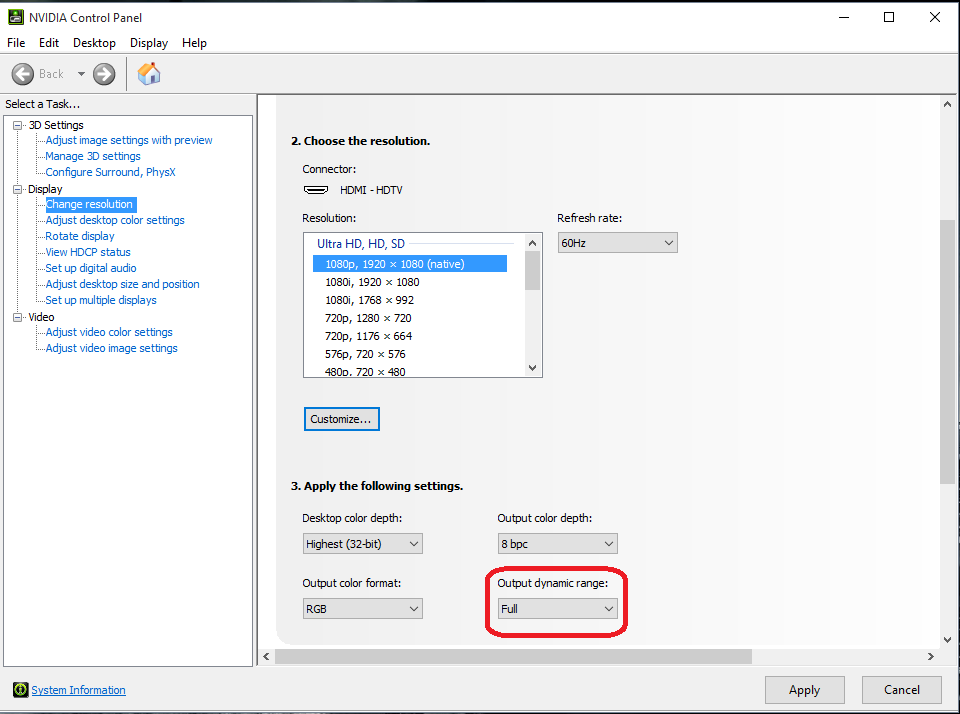This screenshot has width=960, height=714.
Task: Collapse the Video tree node
Action: tap(17, 317)
